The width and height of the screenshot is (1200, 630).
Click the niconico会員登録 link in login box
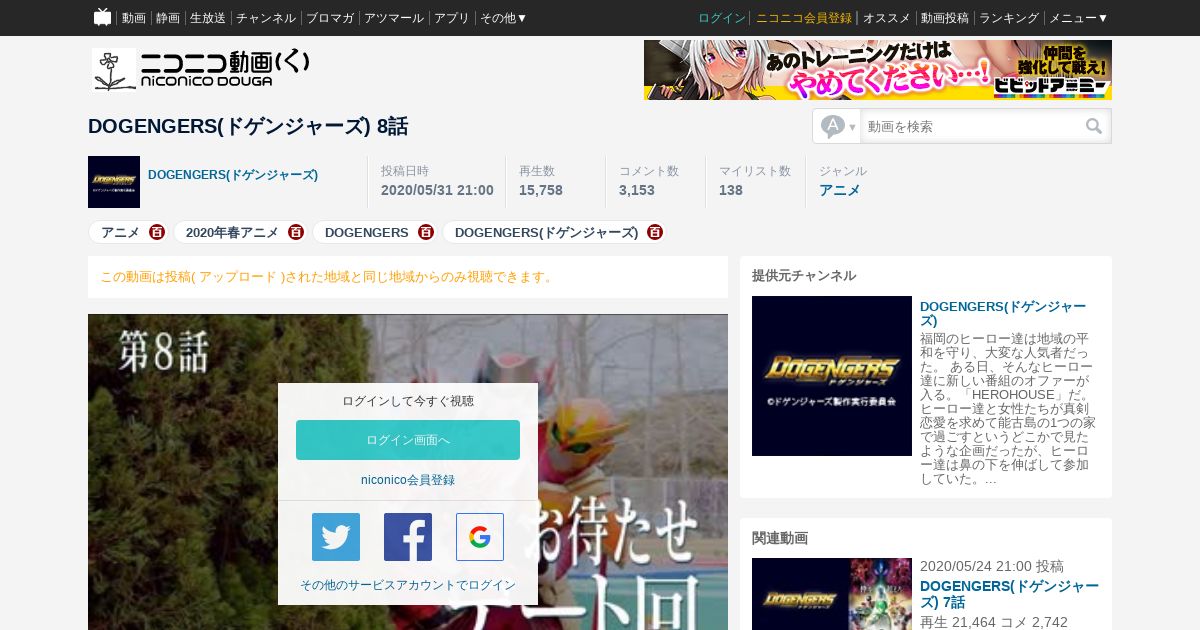[x=408, y=480]
